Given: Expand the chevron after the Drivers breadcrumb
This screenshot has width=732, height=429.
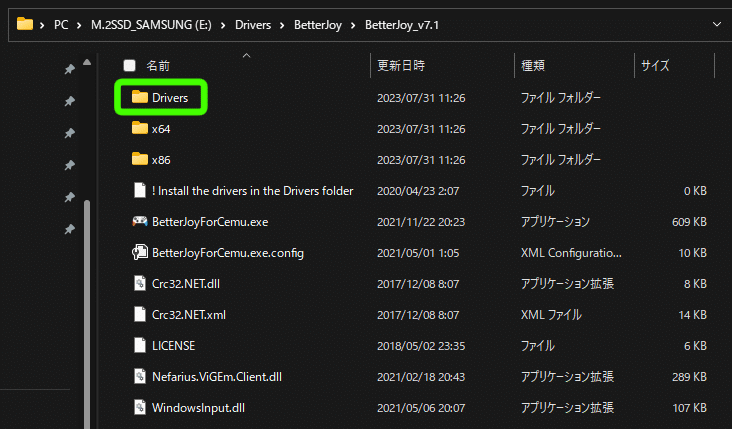Looking at the screenshot, I should pos(282,25).
